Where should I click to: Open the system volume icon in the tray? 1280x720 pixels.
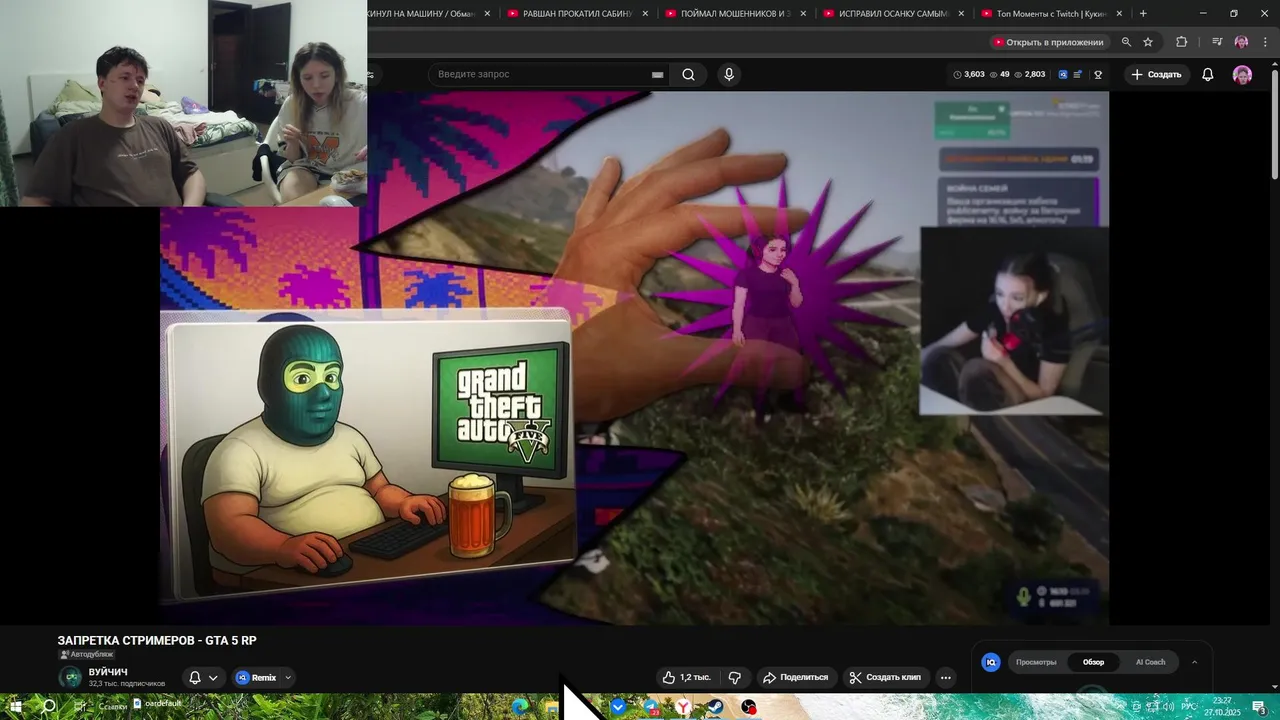pos(1168,707)
